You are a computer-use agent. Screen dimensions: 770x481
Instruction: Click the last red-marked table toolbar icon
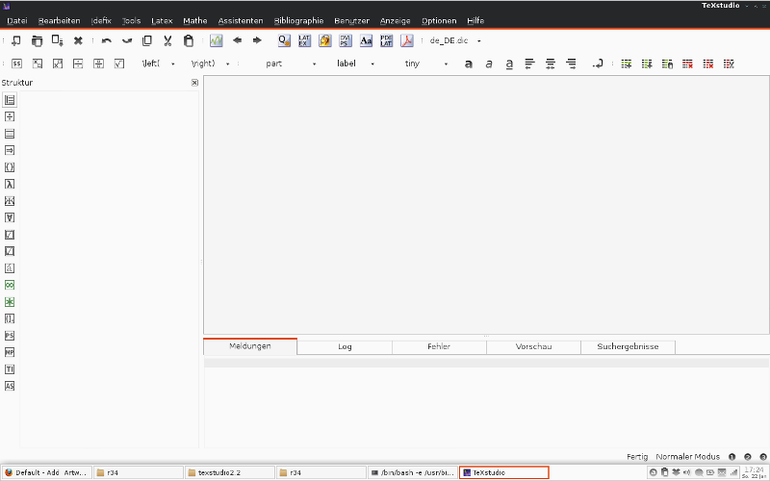pos(729,64)
